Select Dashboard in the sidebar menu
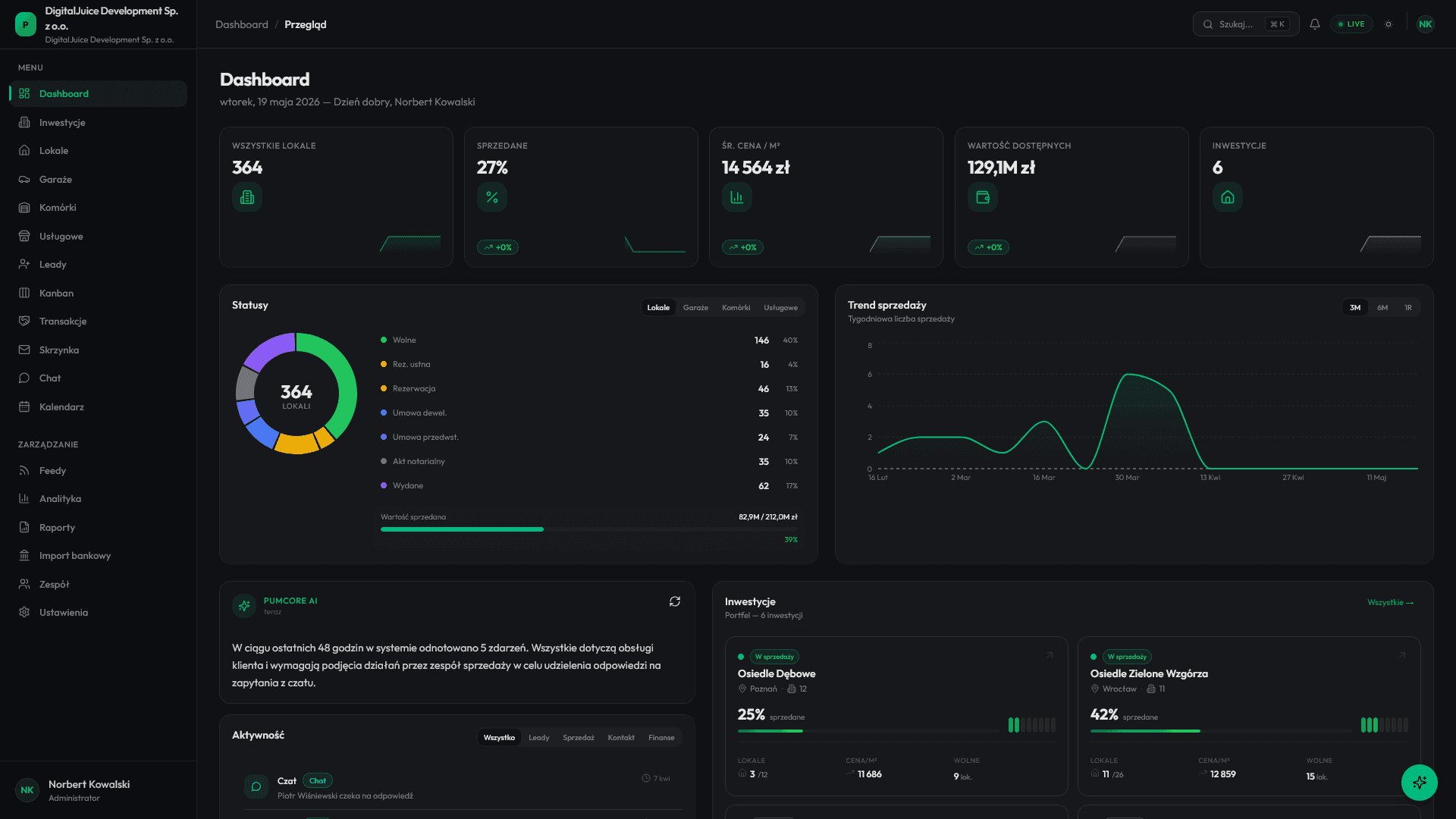Viewport: 1456px width, 819px height. tap(98, 94)
